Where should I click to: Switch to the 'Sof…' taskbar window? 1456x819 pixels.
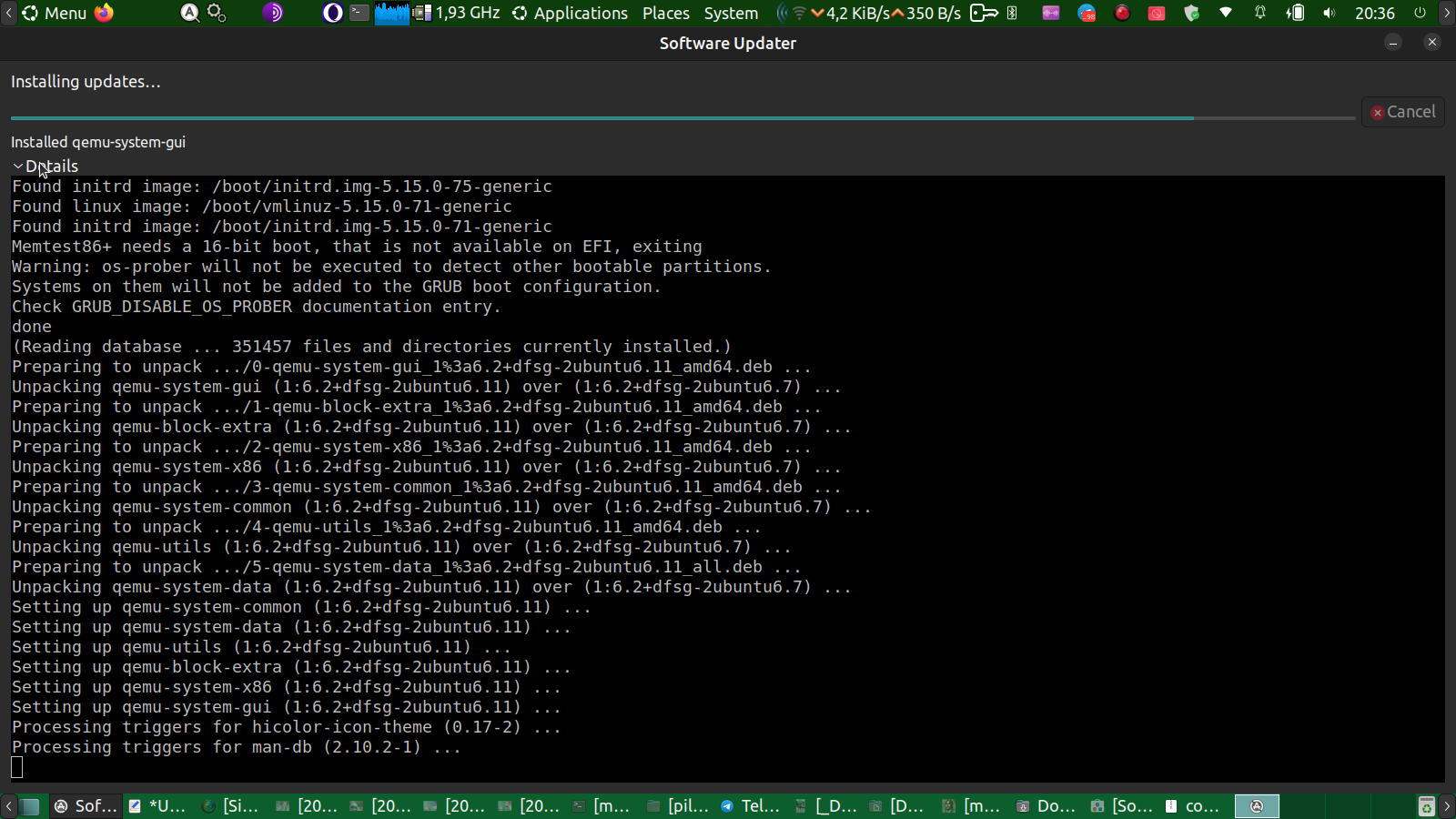pyautogui.click(x=86, y=806)
